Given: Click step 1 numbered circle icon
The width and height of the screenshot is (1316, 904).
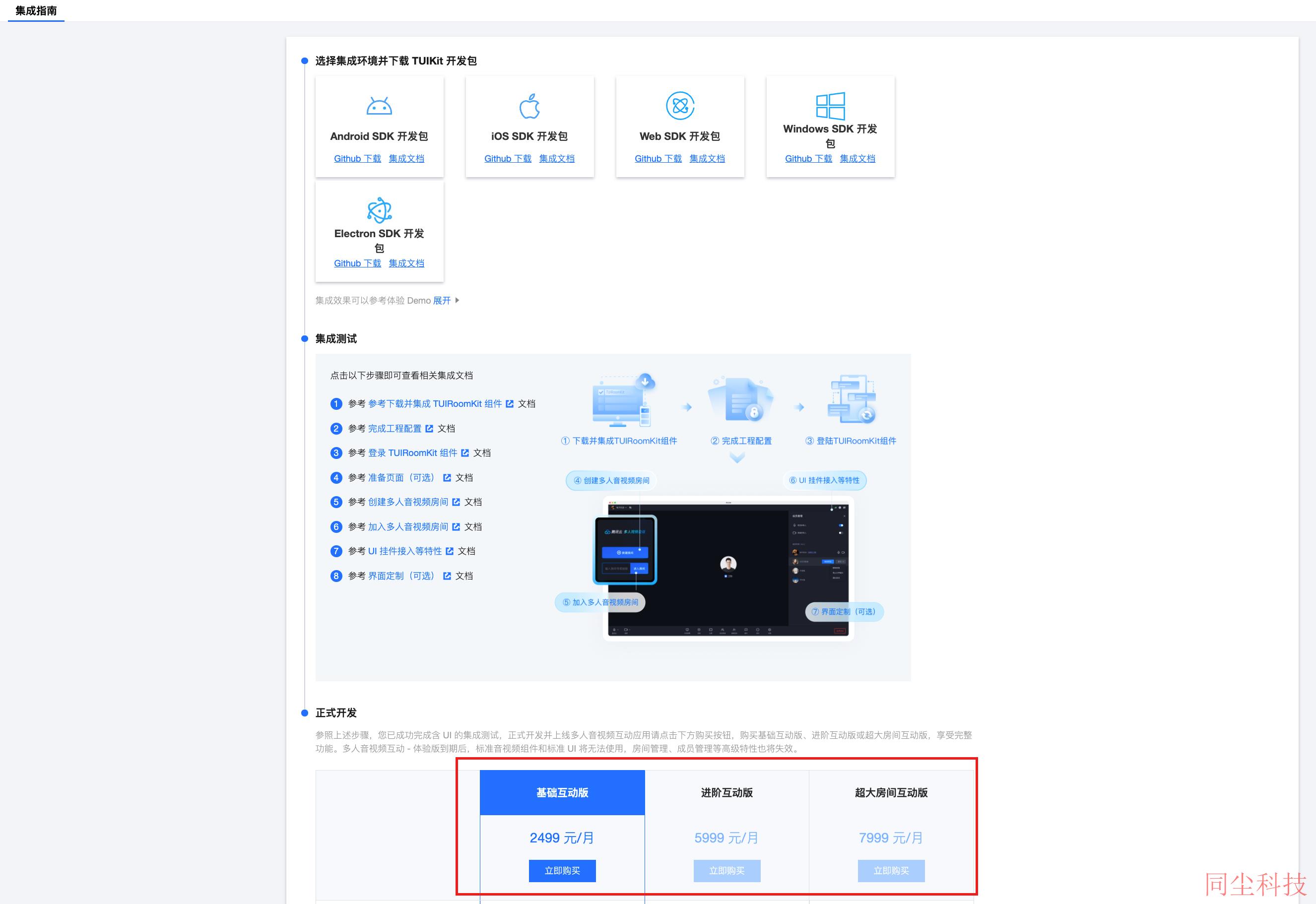Looking at the screenshot, I should (336, 404).
